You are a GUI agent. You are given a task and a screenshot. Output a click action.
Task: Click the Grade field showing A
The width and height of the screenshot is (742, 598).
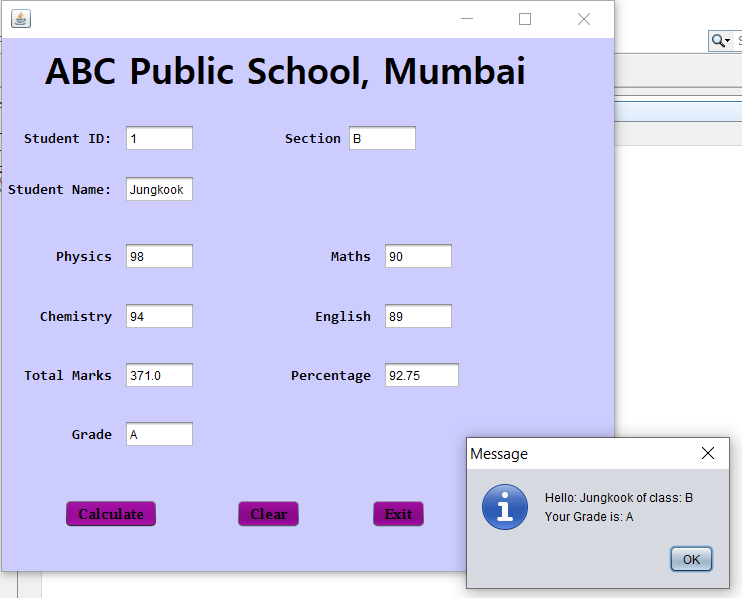click(159, 434)
